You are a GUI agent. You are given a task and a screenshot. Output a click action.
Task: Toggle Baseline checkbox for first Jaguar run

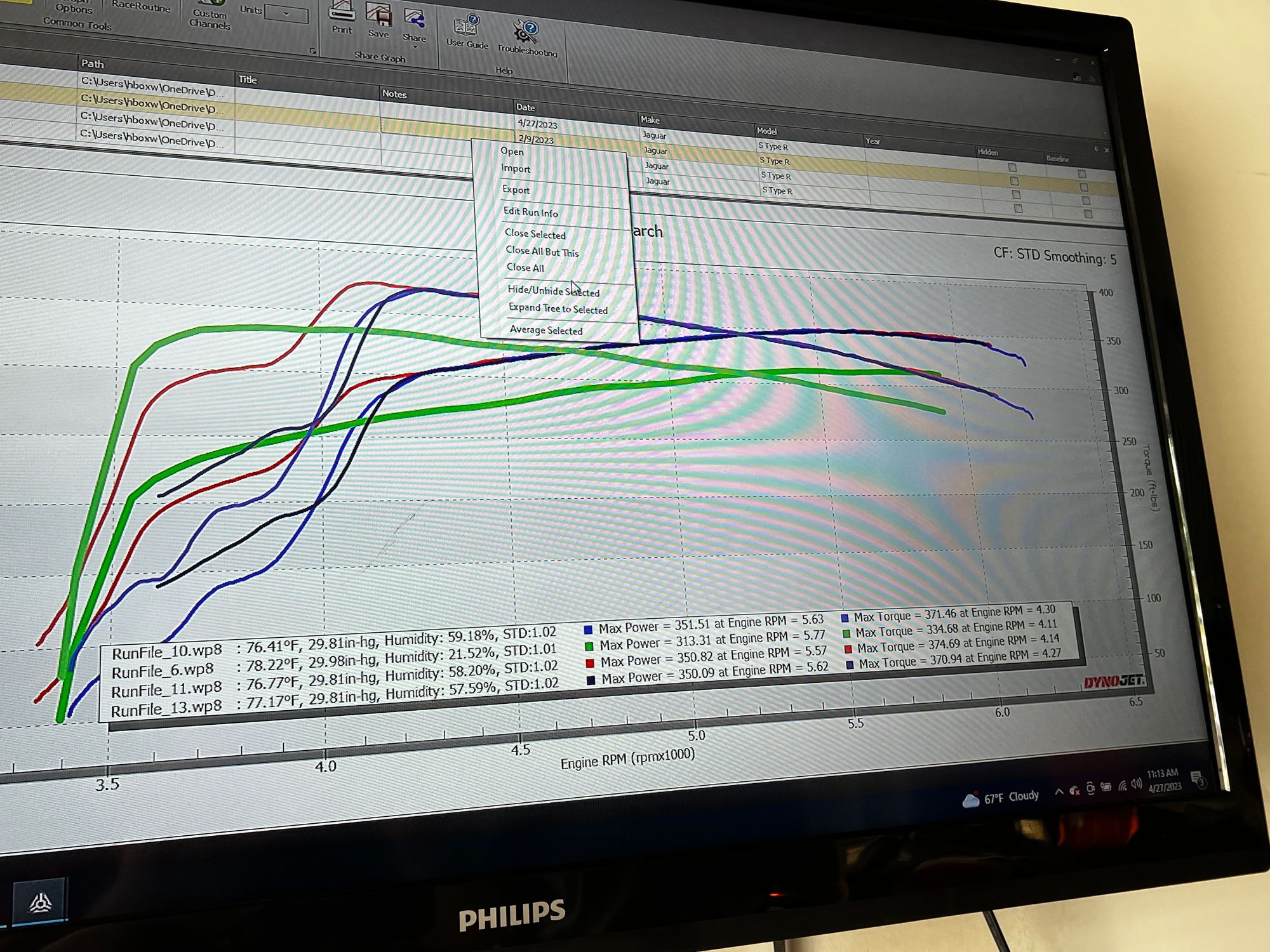[x=1082, y=174]
